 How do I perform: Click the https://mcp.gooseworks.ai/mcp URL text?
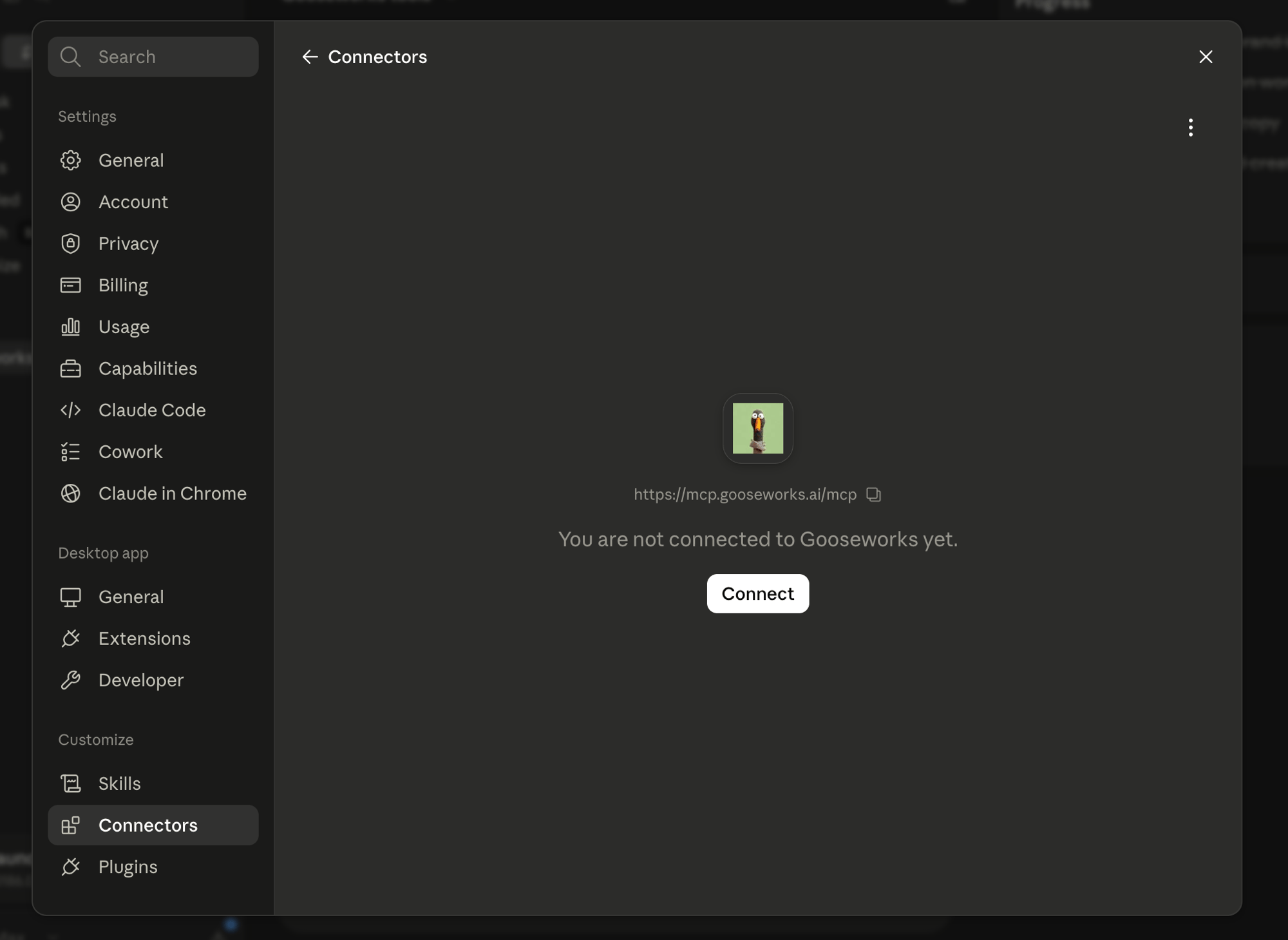pyautogui.click(x=745, y=494)
